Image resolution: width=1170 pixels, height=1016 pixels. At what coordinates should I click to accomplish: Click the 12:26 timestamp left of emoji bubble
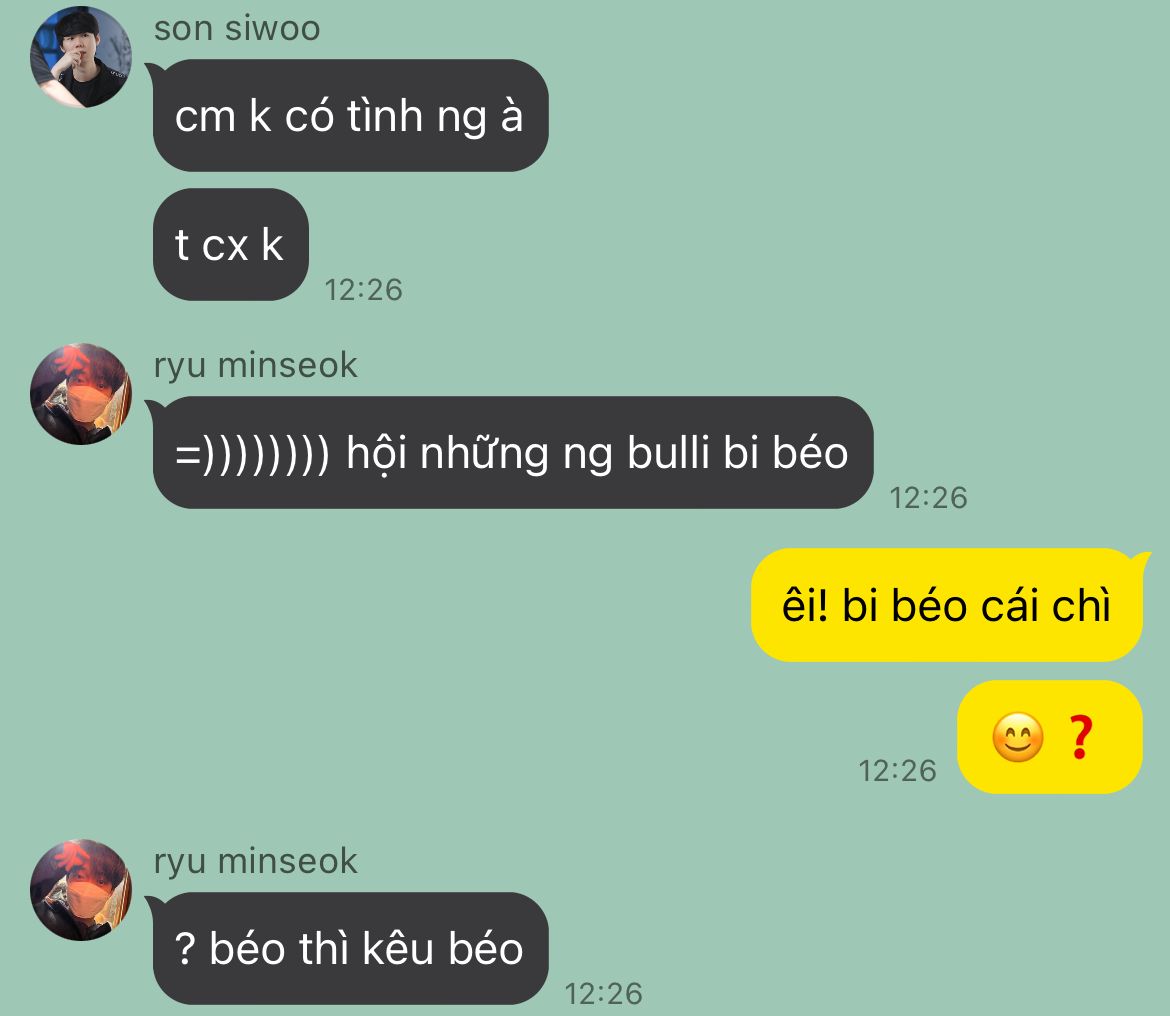[897, 771]
